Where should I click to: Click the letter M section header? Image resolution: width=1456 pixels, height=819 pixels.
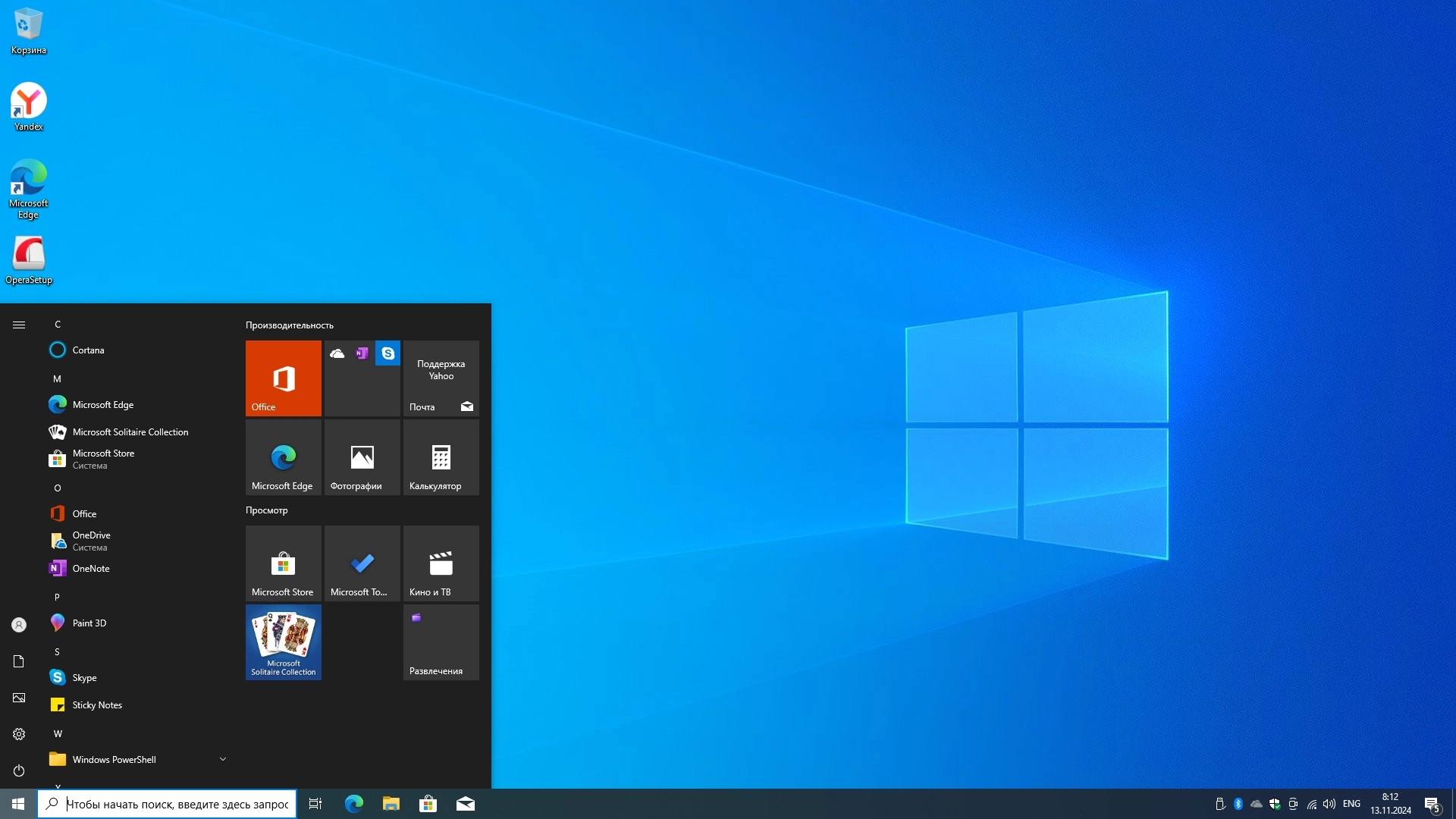(x=57, y=378)
